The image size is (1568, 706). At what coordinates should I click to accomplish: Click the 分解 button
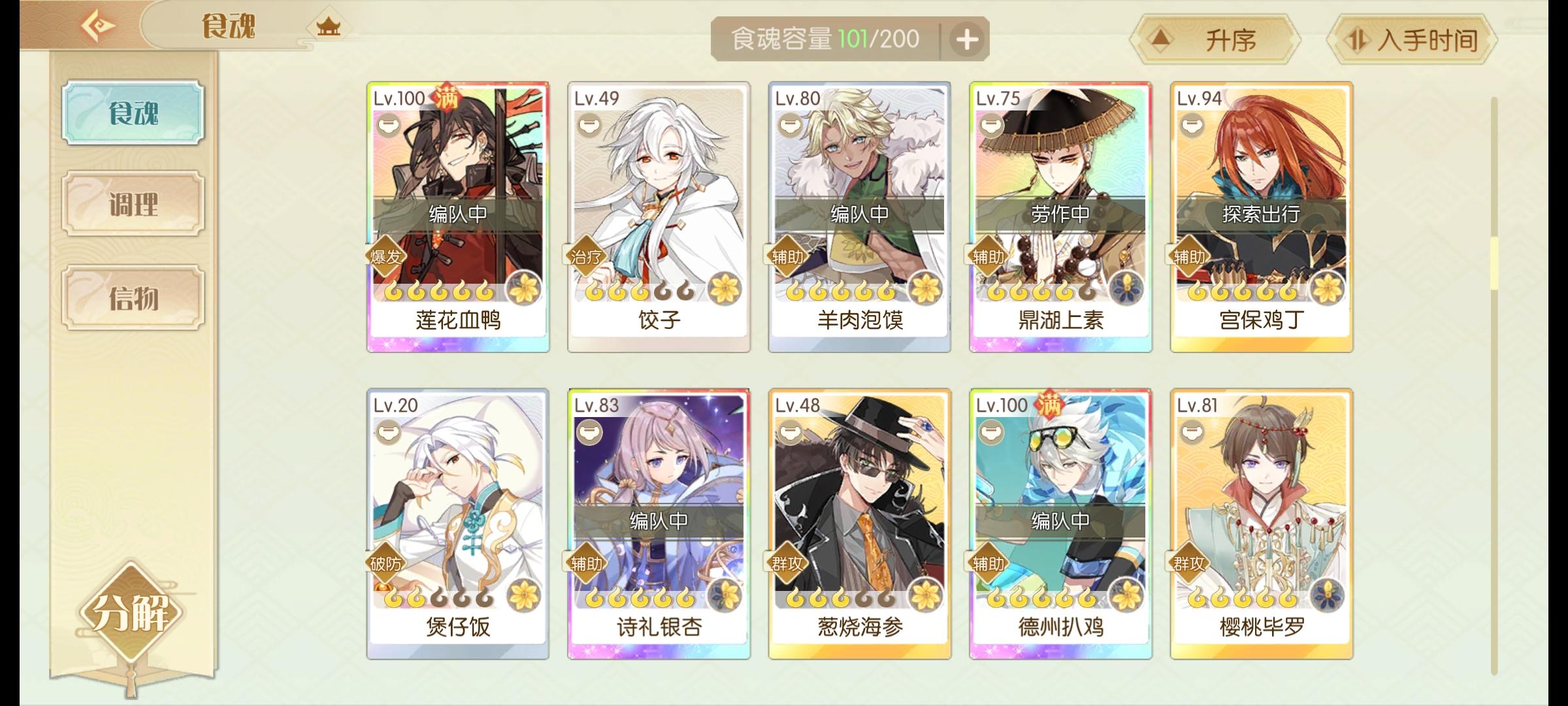131,613
